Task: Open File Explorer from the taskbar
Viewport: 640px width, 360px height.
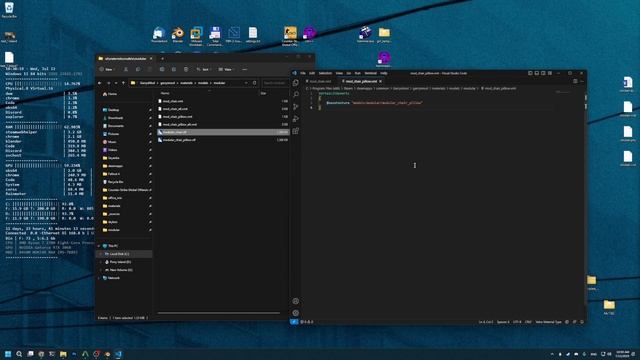Action: (x=63, y=354)
